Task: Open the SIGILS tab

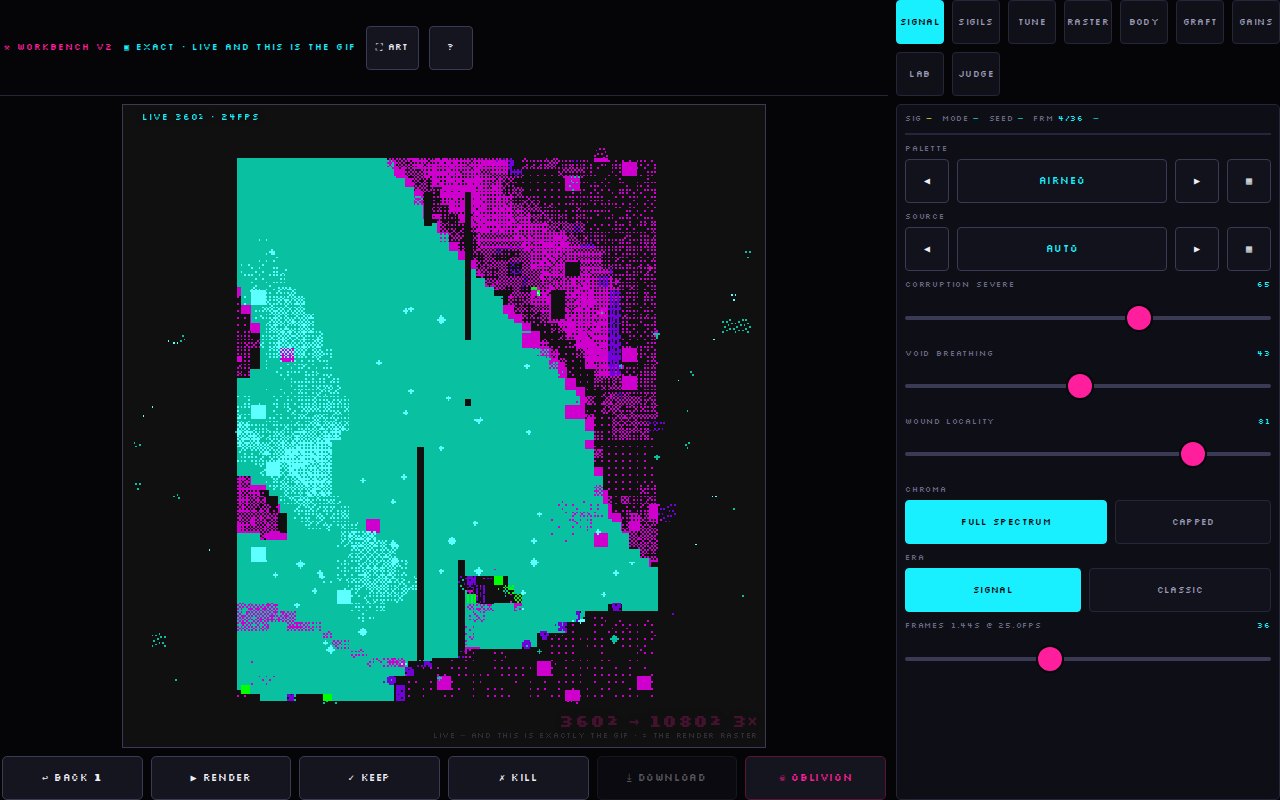Action: point(976,22)
